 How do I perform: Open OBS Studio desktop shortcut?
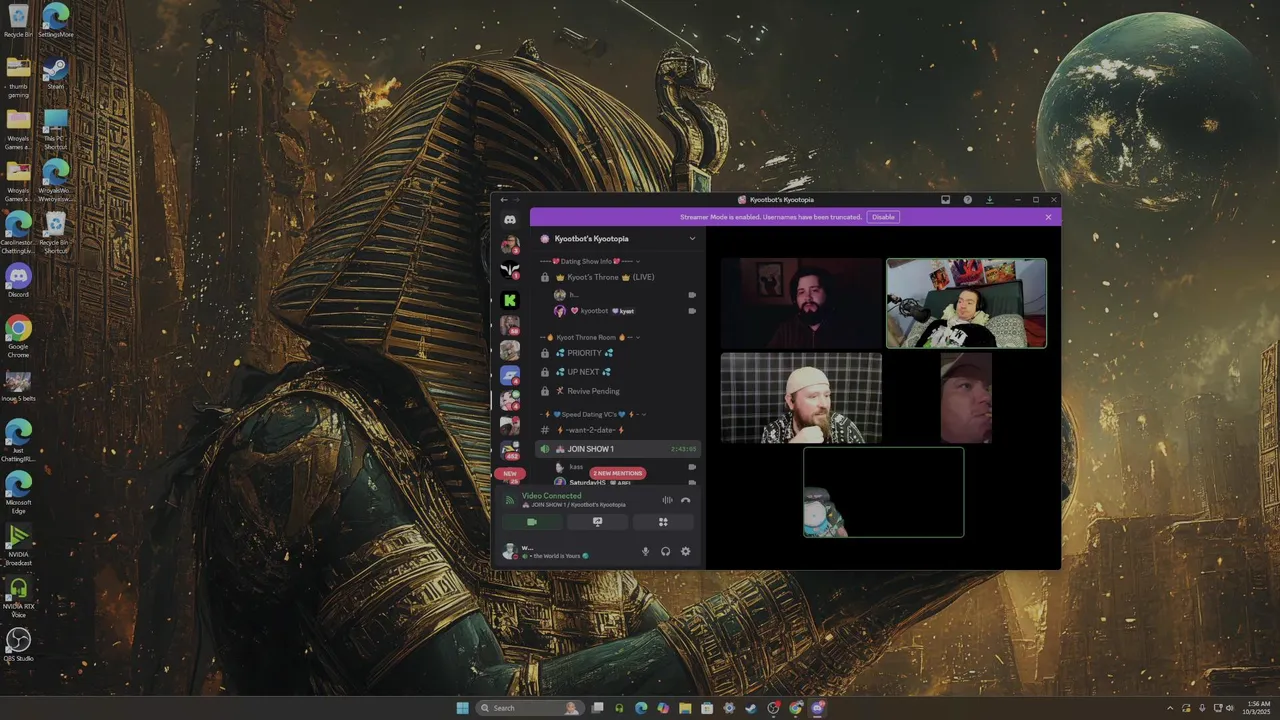(18, 645)
